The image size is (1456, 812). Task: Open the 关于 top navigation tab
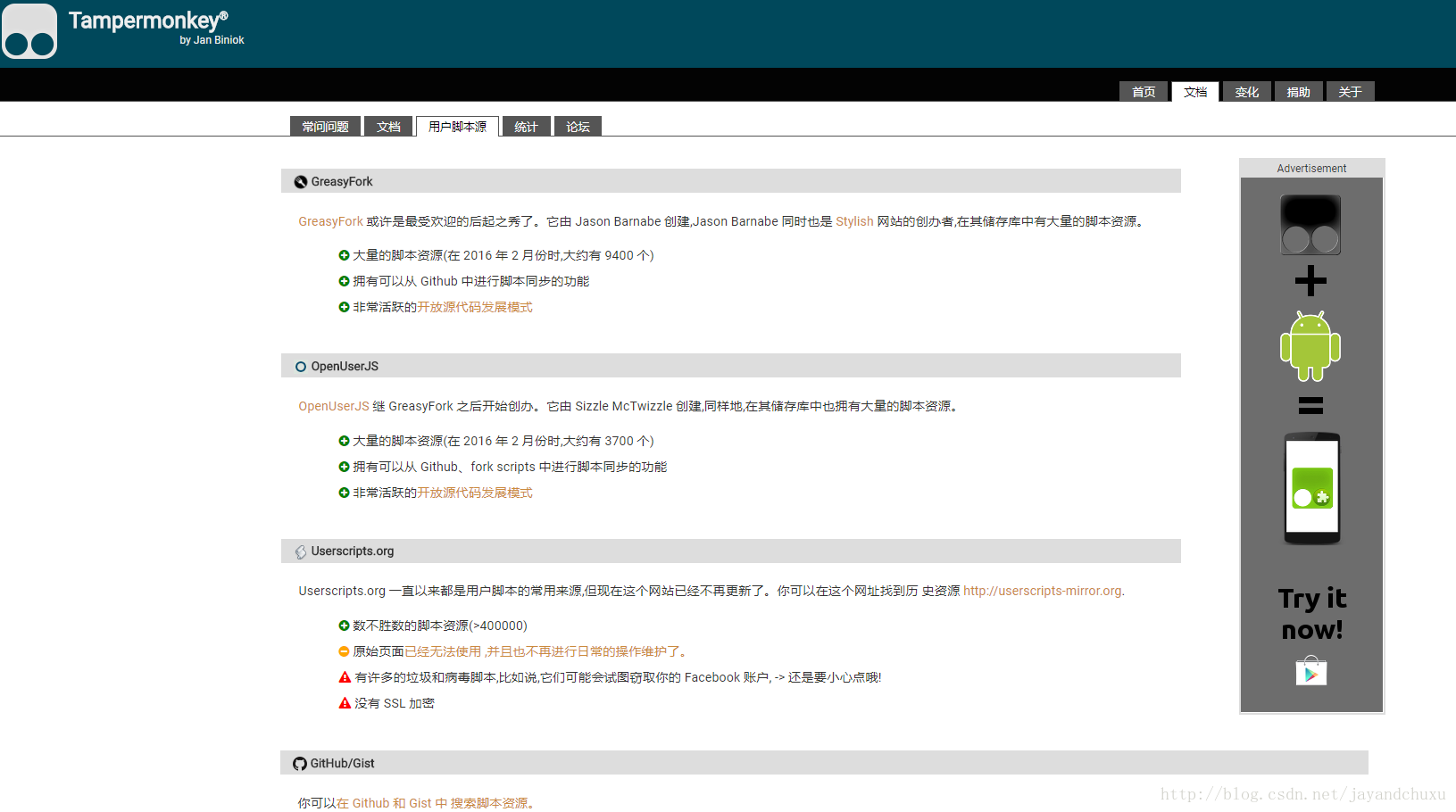(x=1351, y=92)
